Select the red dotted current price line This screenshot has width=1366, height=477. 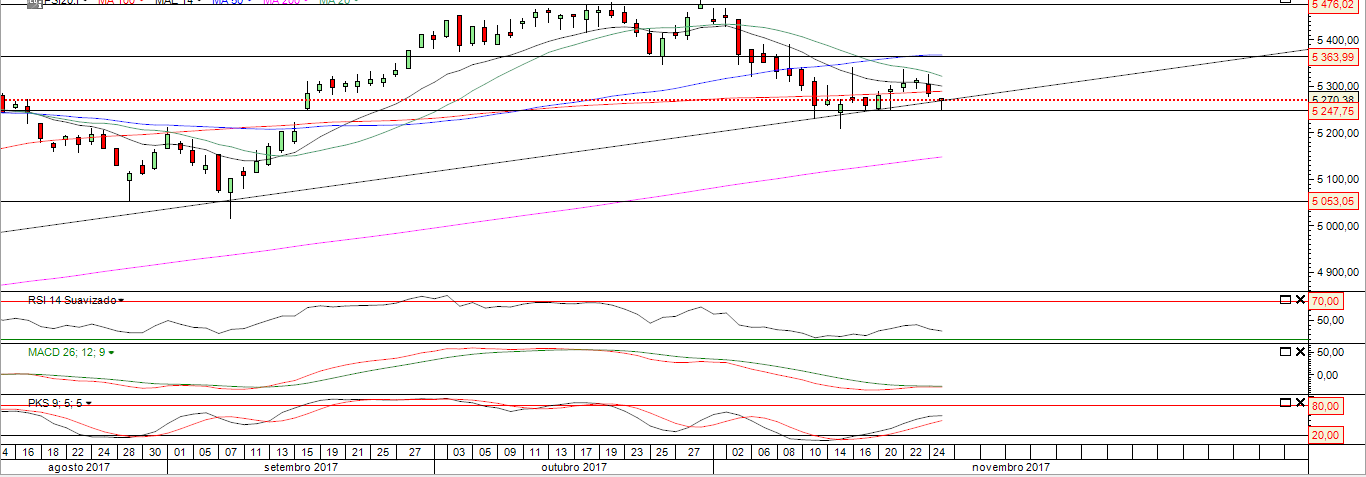click(x=654, y=100)
